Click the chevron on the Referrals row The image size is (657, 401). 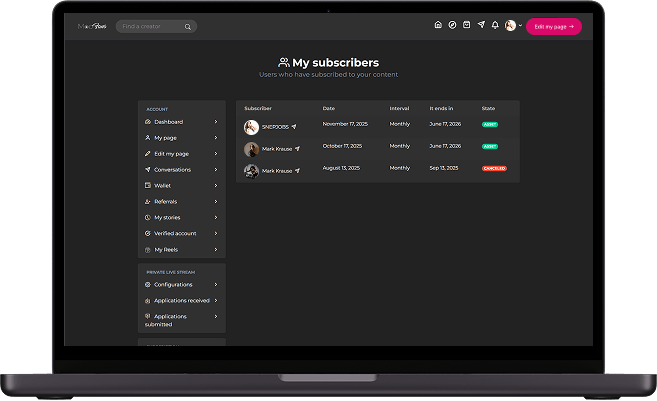pos(216,202)
